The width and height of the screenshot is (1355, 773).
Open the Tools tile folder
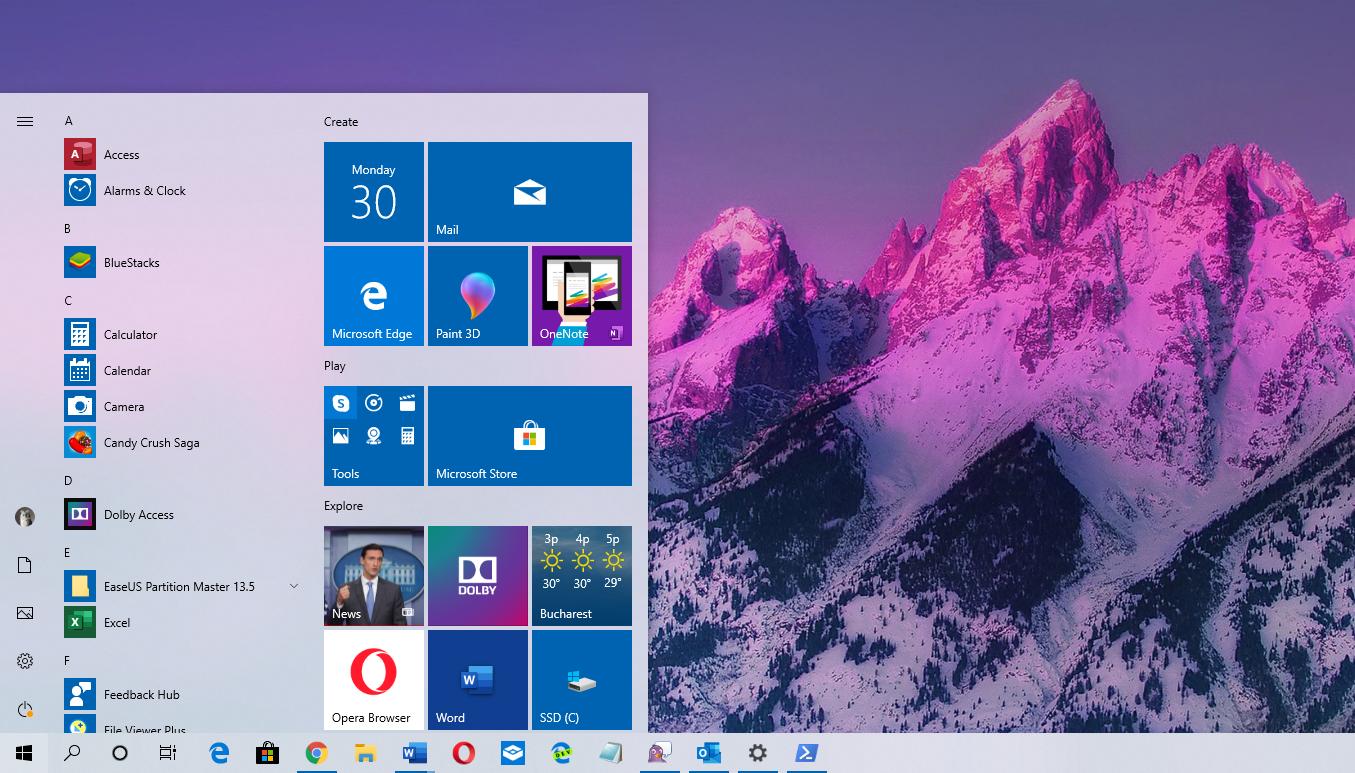tap(374, 436)
